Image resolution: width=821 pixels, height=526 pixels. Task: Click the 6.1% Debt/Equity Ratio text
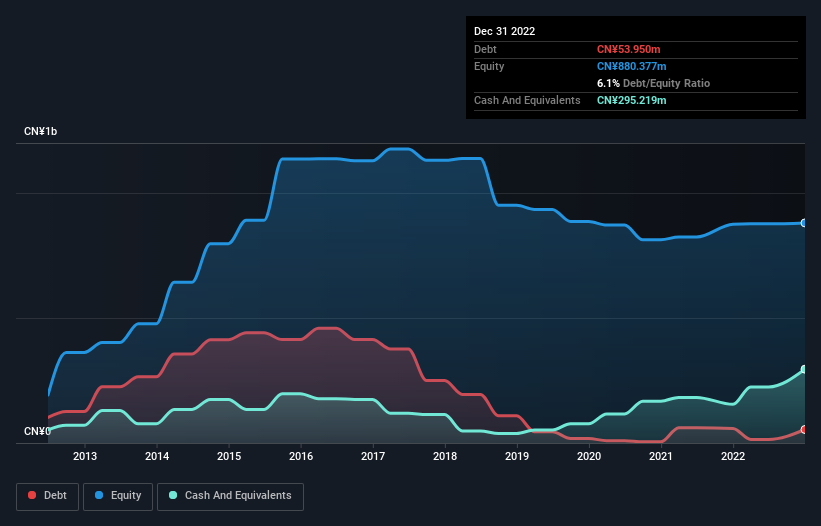coord(653,83)
